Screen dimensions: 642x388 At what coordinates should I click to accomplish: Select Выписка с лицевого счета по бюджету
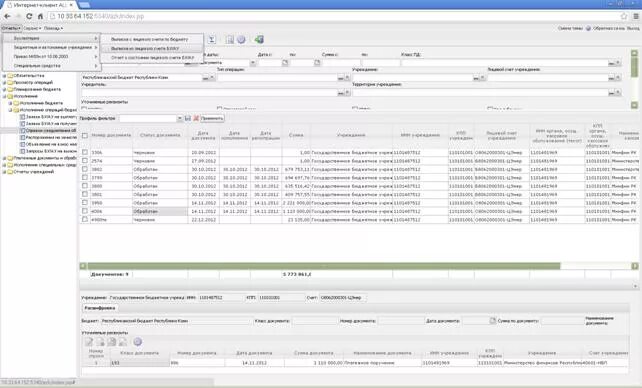[152, 39]
